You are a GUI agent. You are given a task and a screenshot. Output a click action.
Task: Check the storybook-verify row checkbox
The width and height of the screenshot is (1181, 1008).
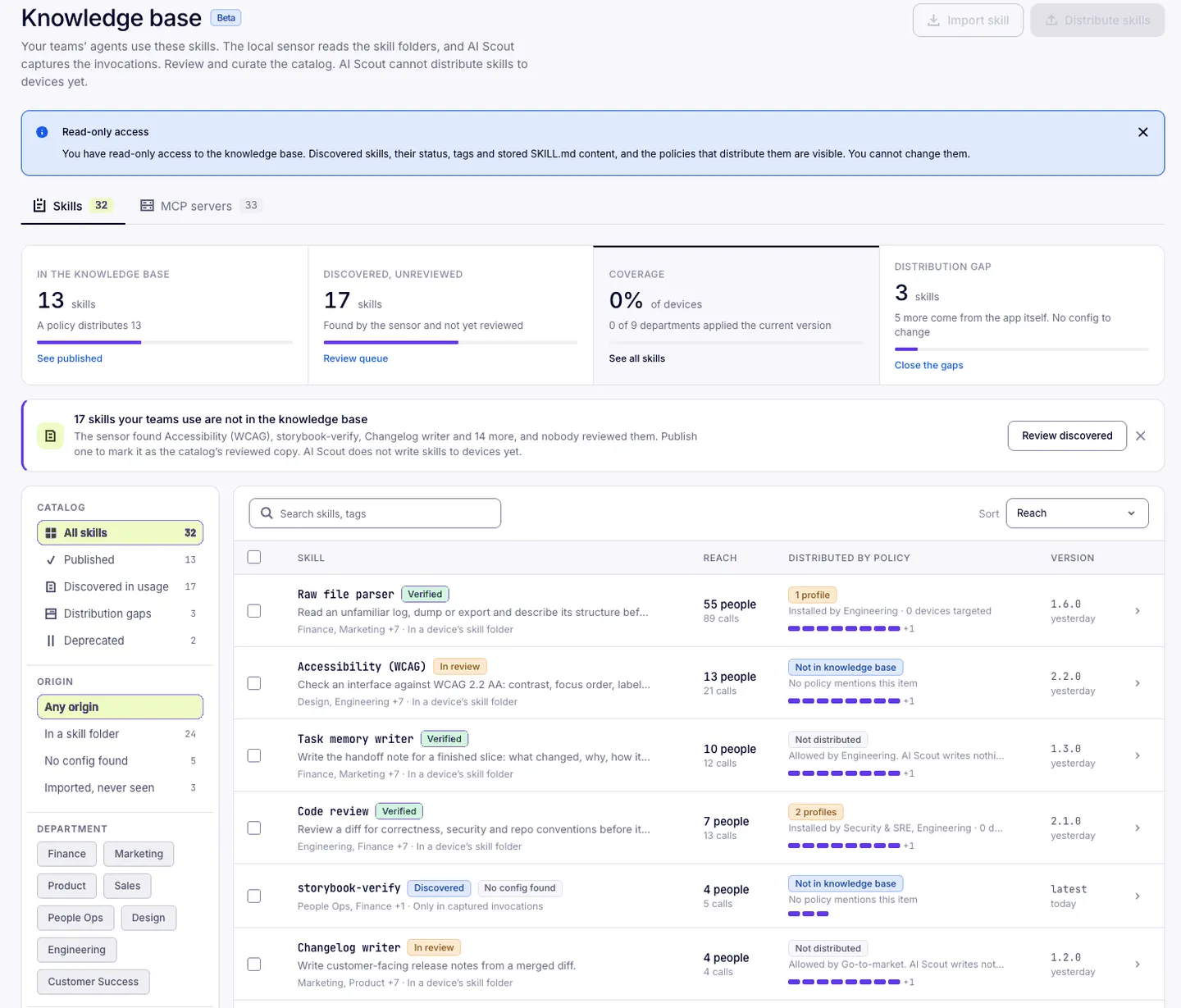(254, 896)
